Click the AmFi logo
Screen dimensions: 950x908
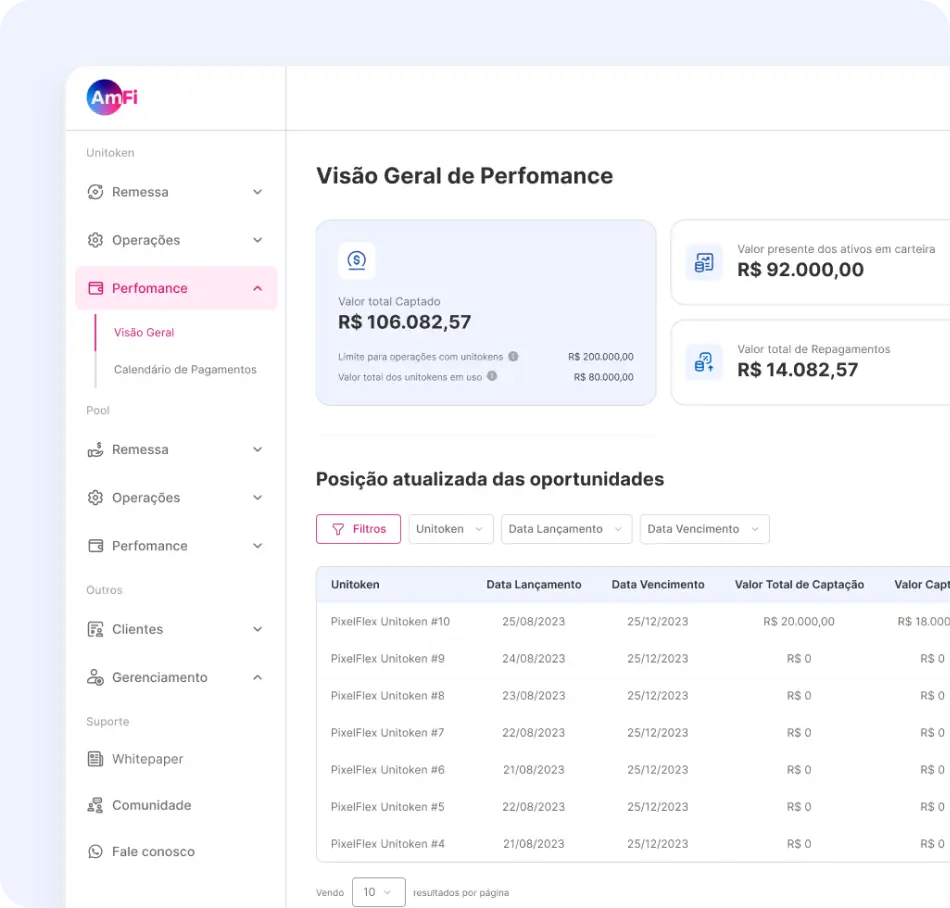point(112,97)
